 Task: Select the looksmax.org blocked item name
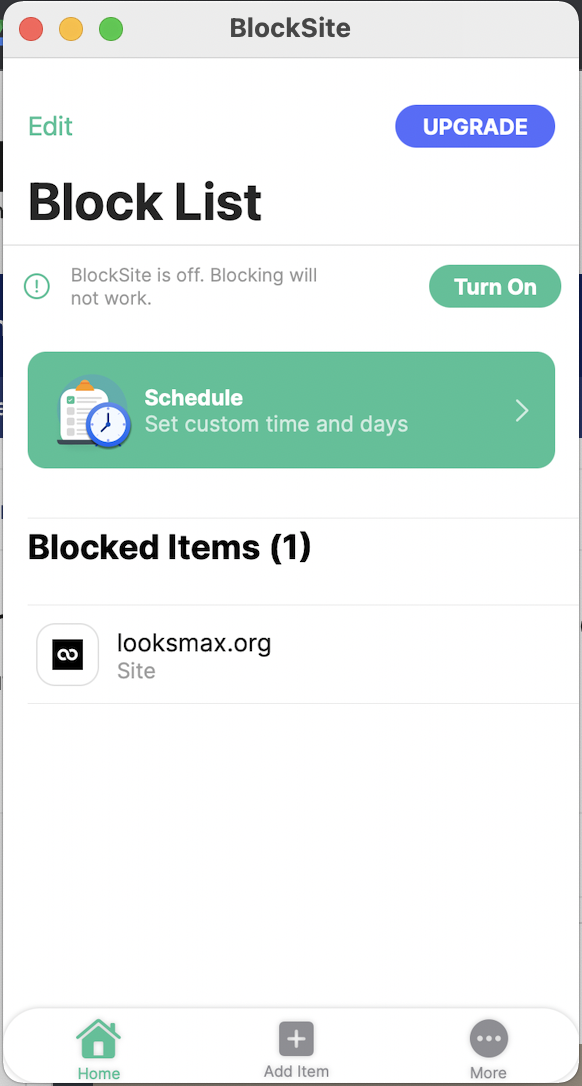(194, 643)
